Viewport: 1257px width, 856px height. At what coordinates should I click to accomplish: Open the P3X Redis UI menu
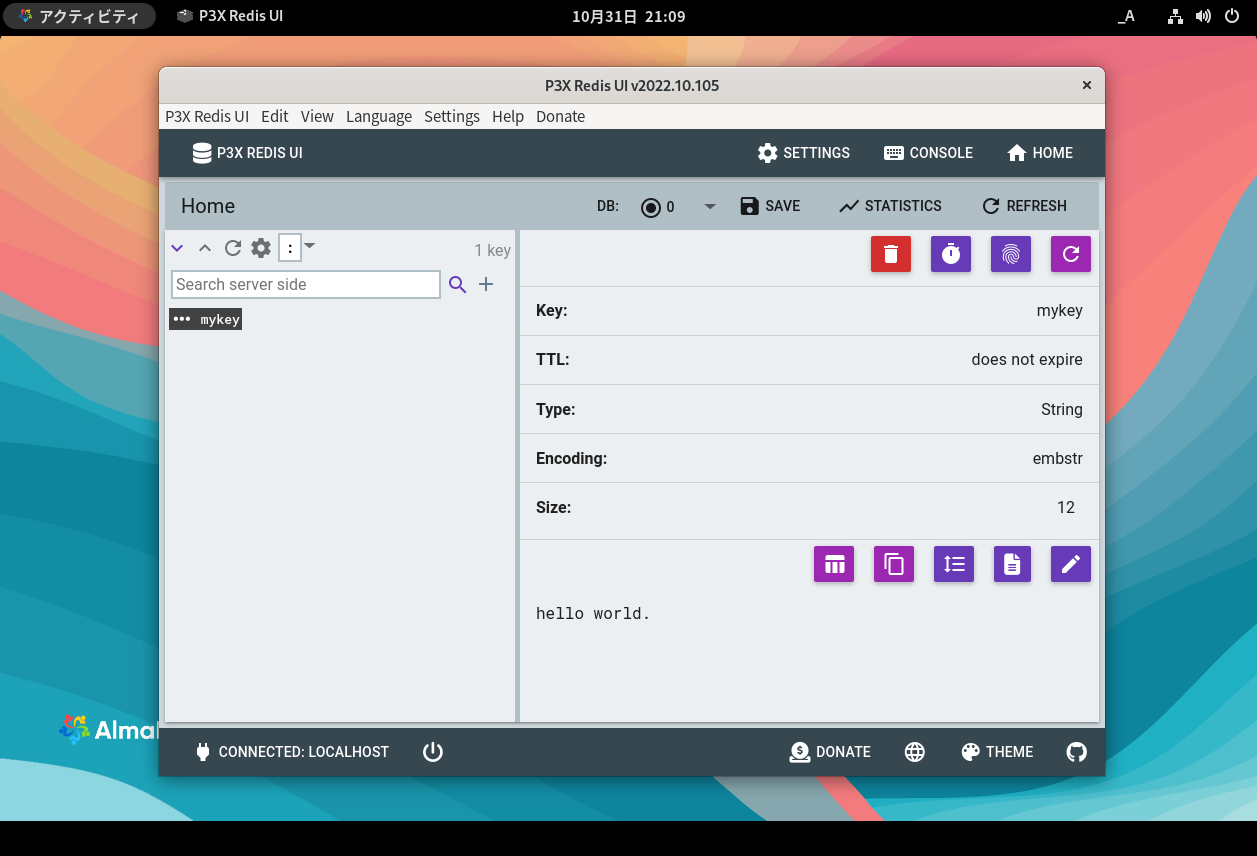pos(207,116)
